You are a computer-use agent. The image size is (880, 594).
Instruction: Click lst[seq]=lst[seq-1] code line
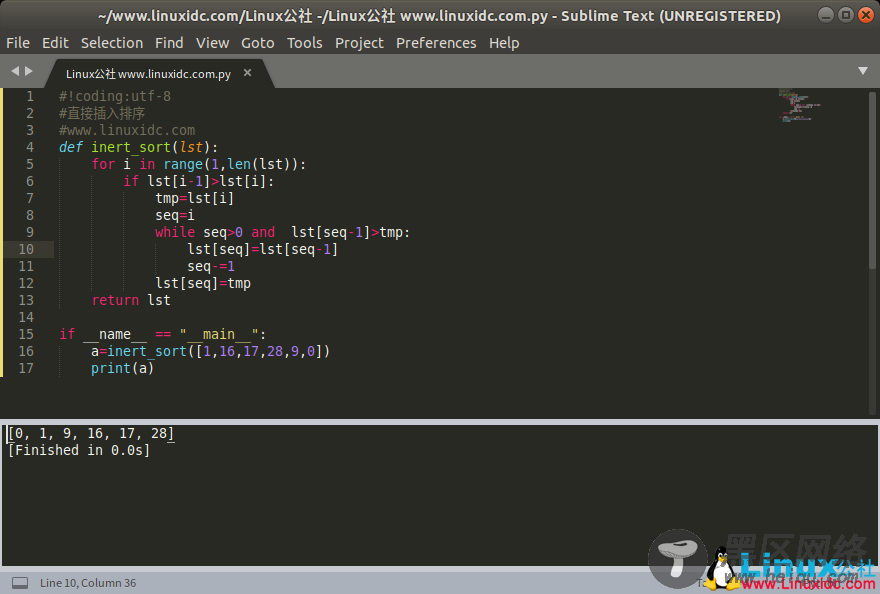[263, 249]
